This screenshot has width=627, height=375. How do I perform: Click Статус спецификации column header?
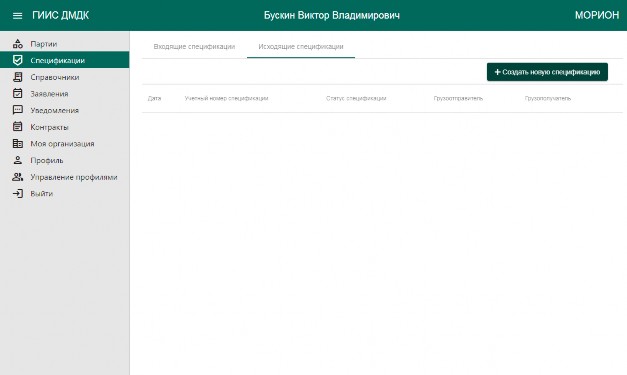[x=356, y=98]
